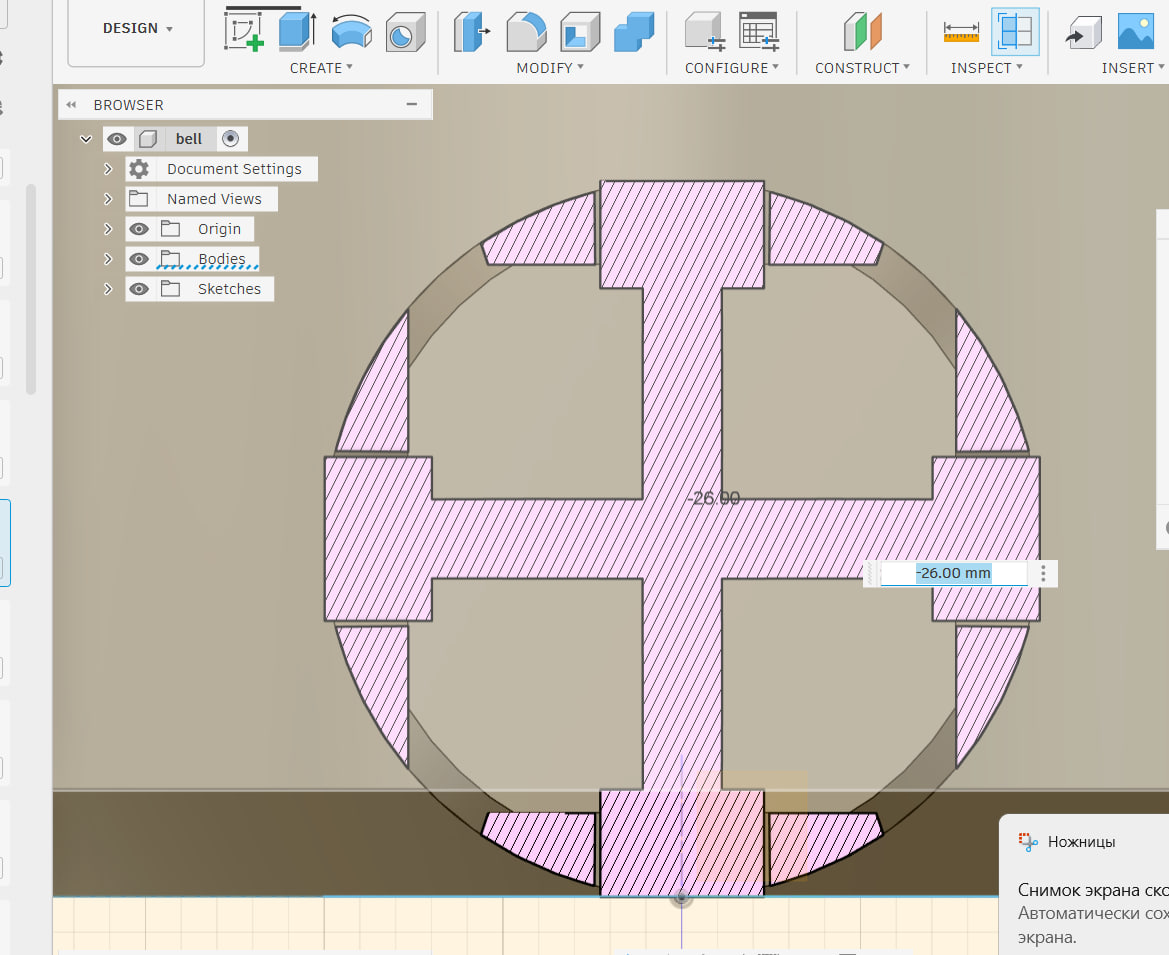
Task: Select the Create Sketch tool
Action: 244,31
